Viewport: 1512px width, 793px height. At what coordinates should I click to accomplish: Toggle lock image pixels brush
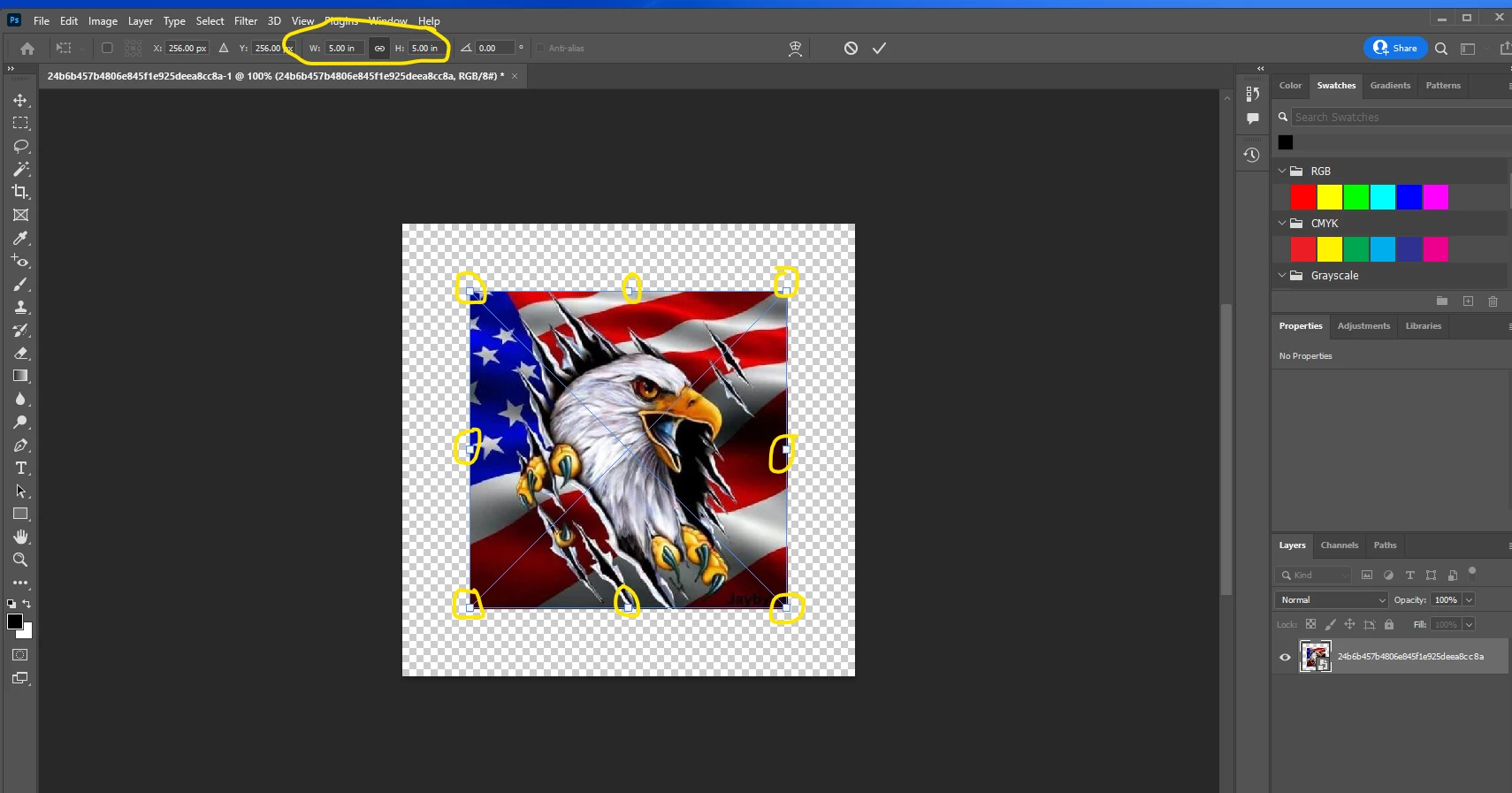pos(1330,624)
